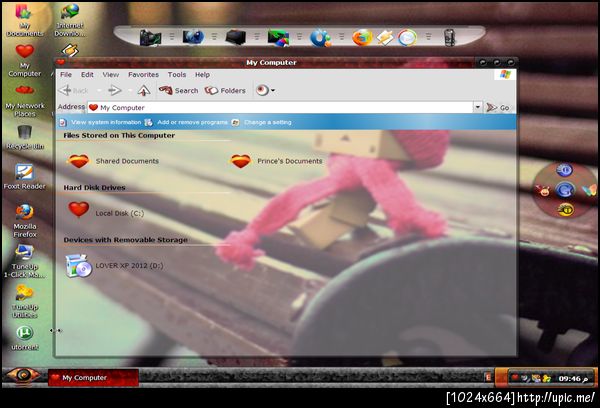This screenshot has width=600, height=408.
Task: Open the Tools menu
Action: [177, 75]
